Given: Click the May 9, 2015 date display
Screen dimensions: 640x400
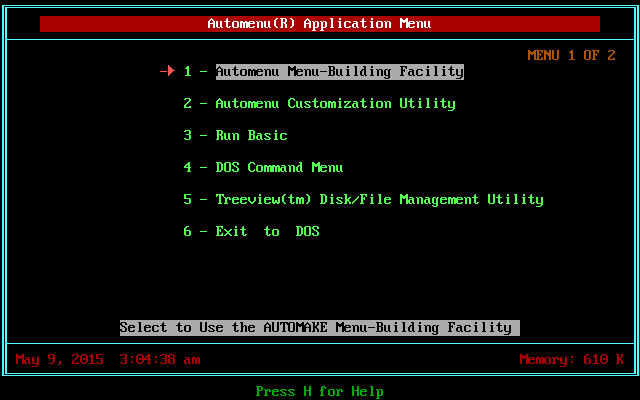Looking at the screenshot, I should click(60, 360).
